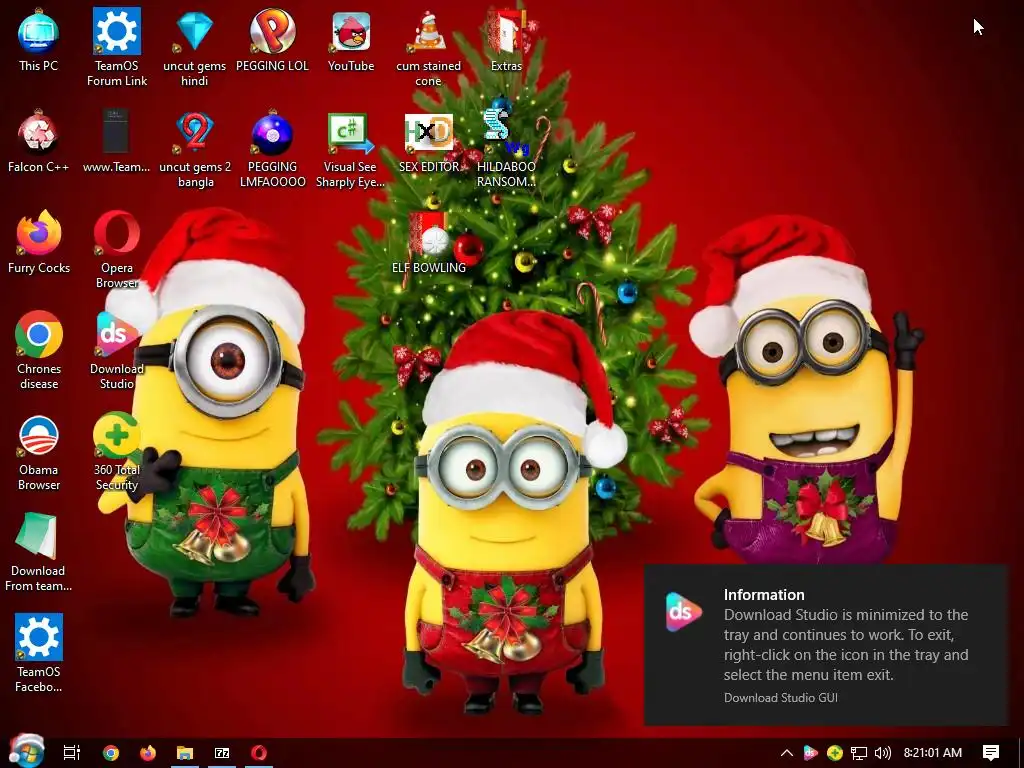Open the This PC desktop icon
Screen dimensions: 1024x768
coord(38,39)
